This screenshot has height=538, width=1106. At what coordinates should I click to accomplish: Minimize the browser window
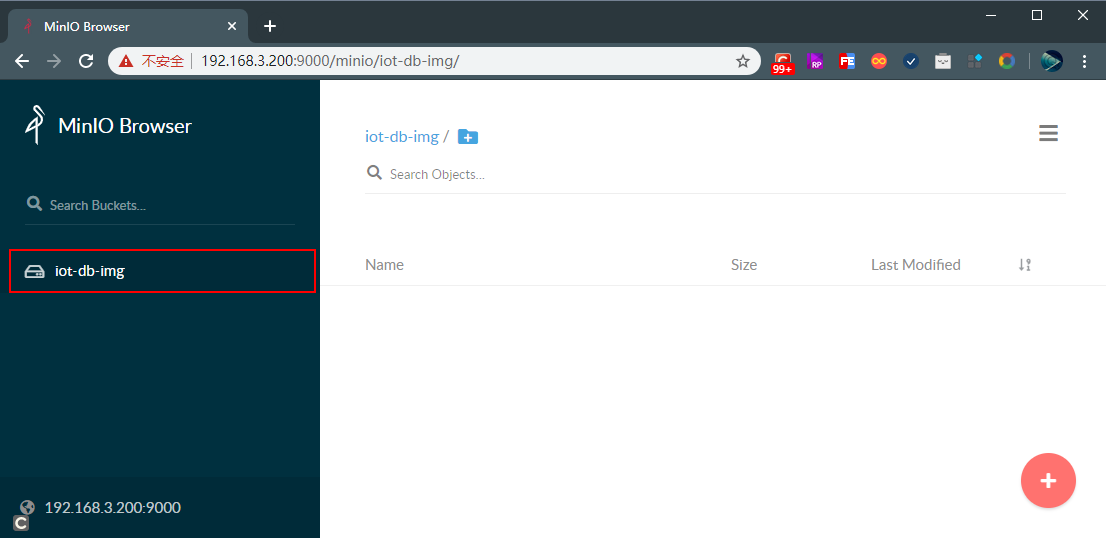tap(991, 15)
